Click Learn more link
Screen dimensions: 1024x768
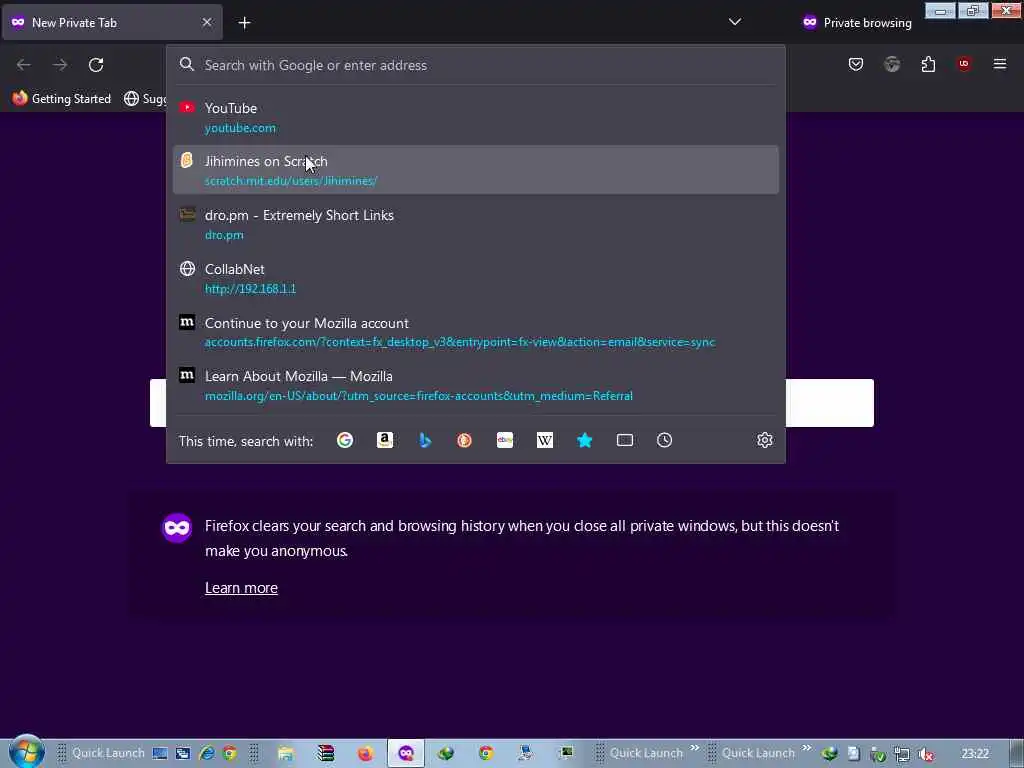[x=241, y=588]
